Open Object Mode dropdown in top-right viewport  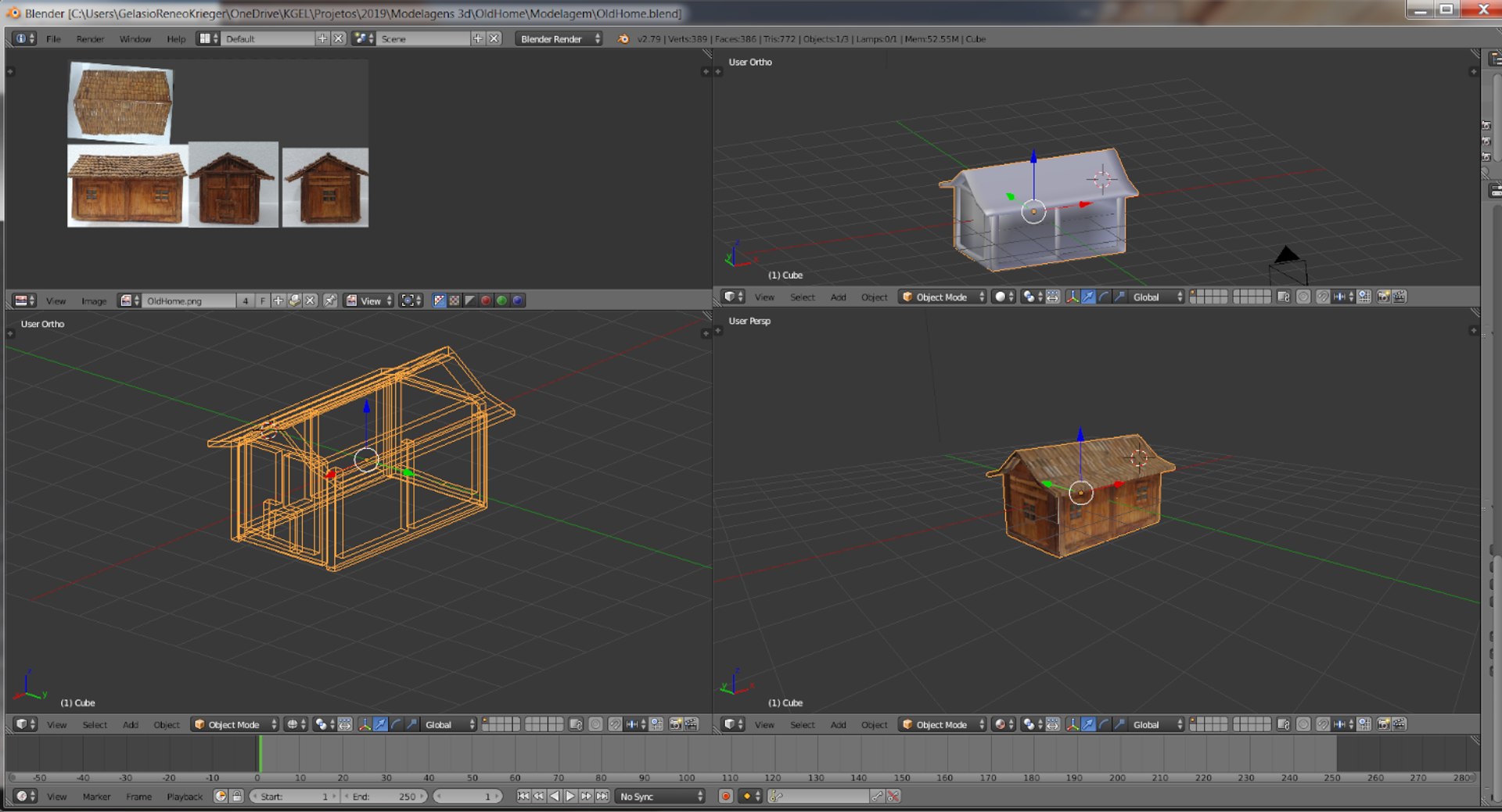pyautogui.click(x=942, y=297)
